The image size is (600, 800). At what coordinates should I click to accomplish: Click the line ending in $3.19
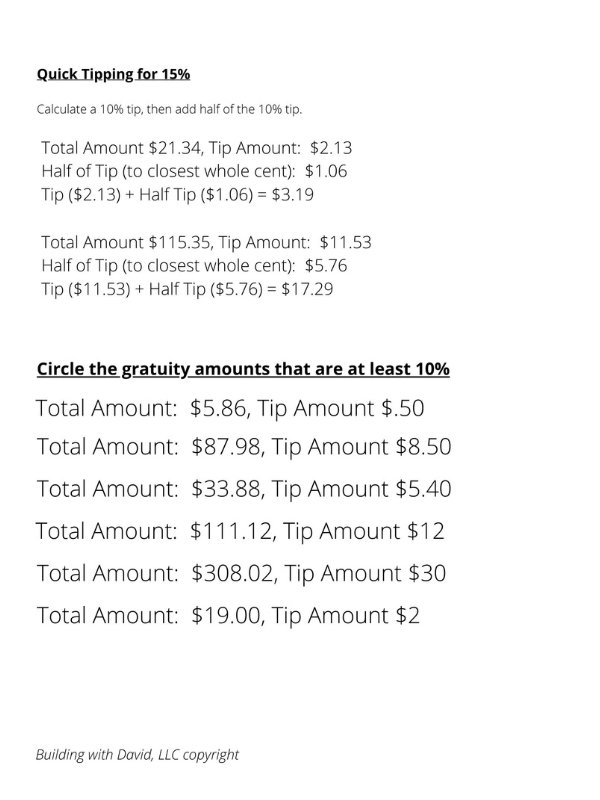tap(177, 195)
